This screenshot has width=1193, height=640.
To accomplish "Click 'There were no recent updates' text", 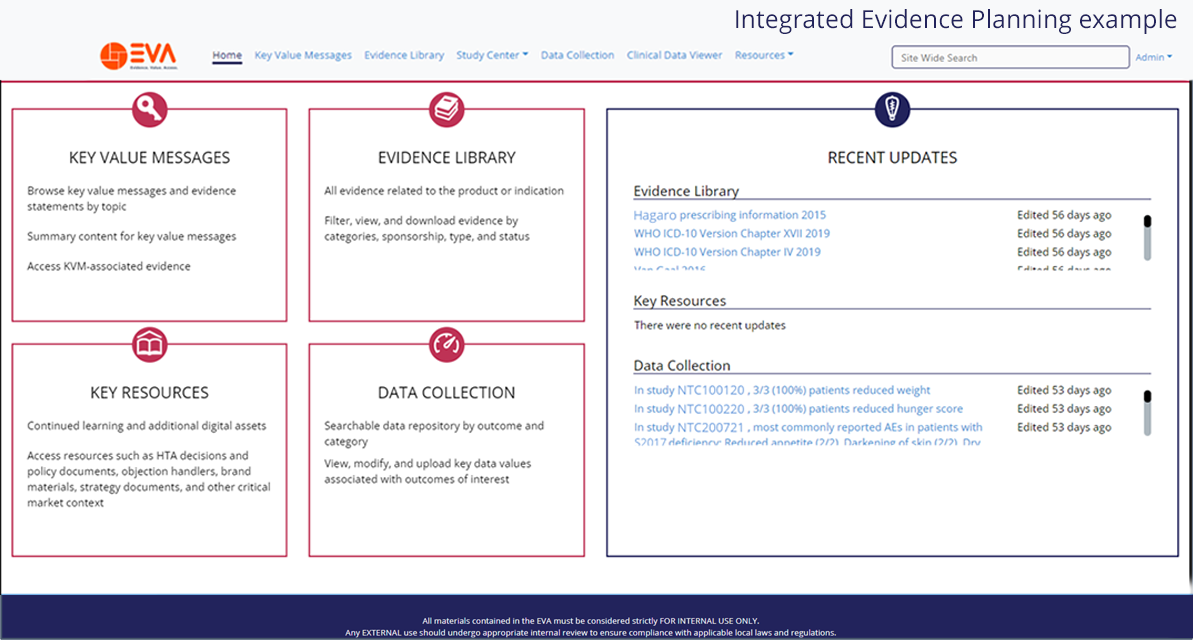I will [x=710, y=325].
